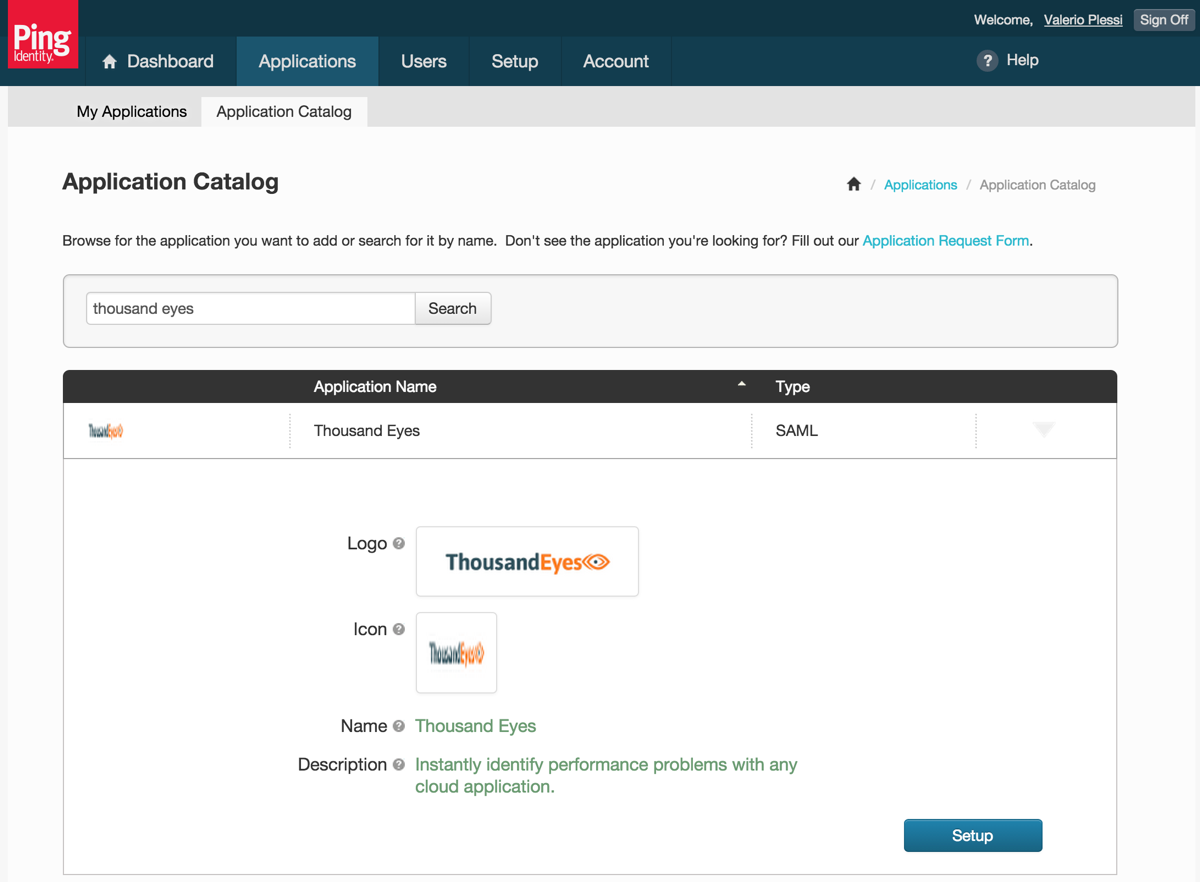1200x882 pixels.
Task: Click the Type column header
Action: click(x=793, y=387)
